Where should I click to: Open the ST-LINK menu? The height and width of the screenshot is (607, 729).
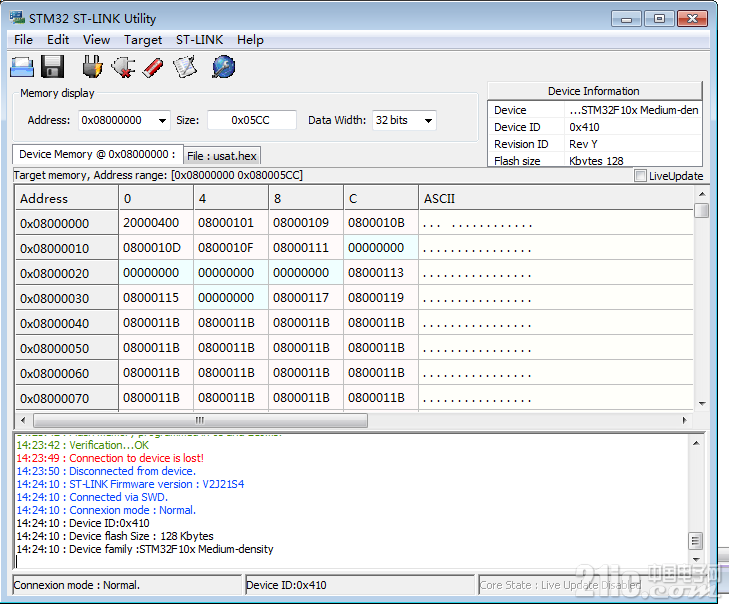pyautogui.click(x=199, y=40)
